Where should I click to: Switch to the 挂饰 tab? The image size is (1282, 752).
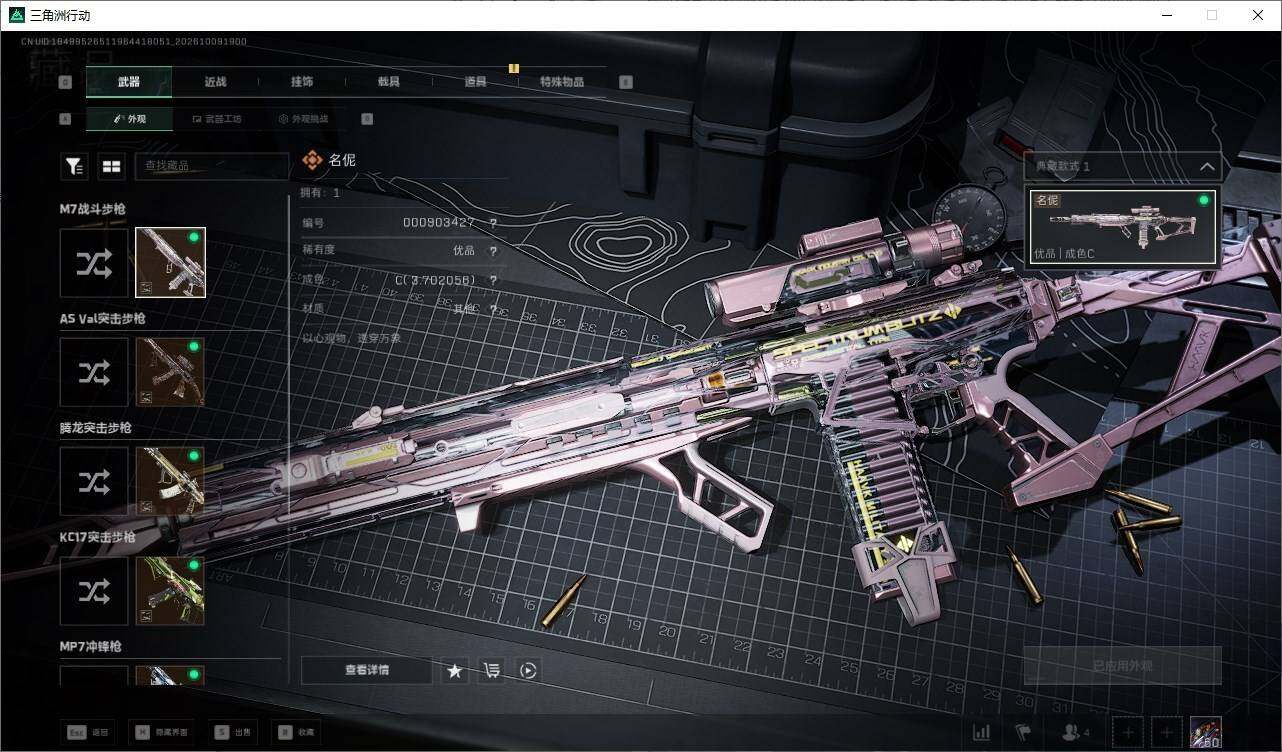302,82
